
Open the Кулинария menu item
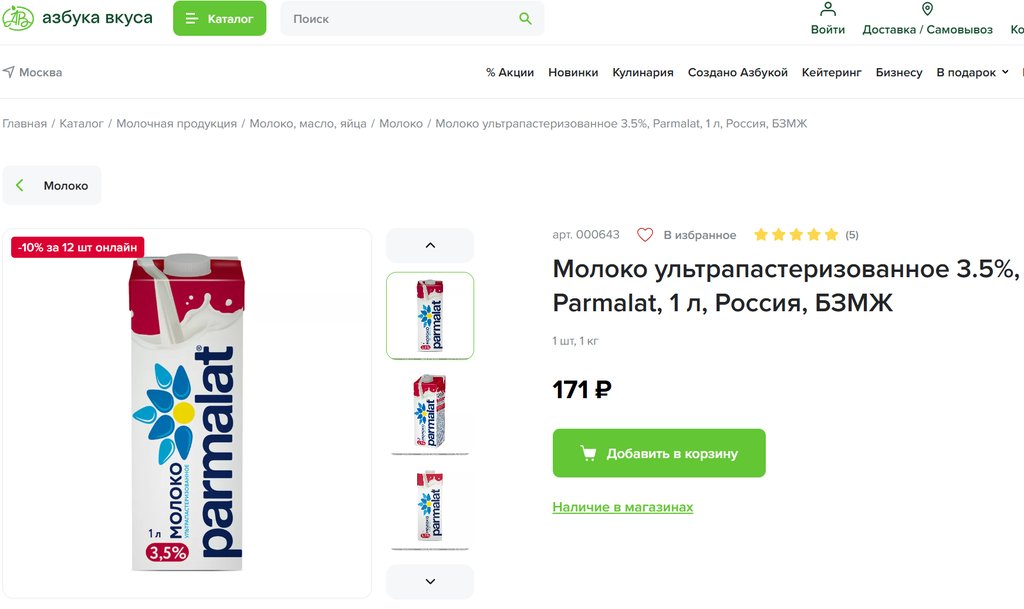point(643,72)
